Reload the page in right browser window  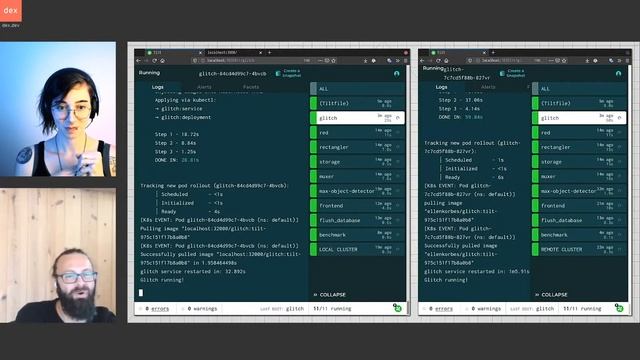click(438, 60)
